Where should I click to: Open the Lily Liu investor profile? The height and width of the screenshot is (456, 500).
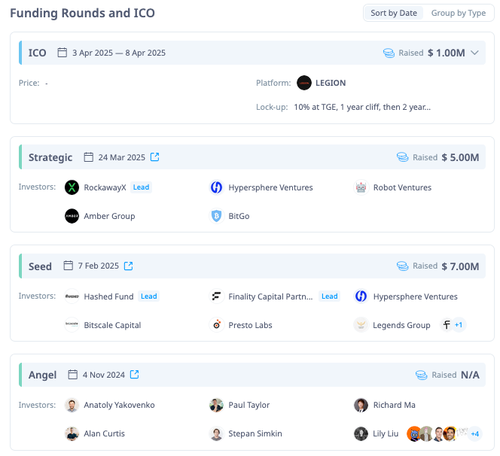point(385,434)
